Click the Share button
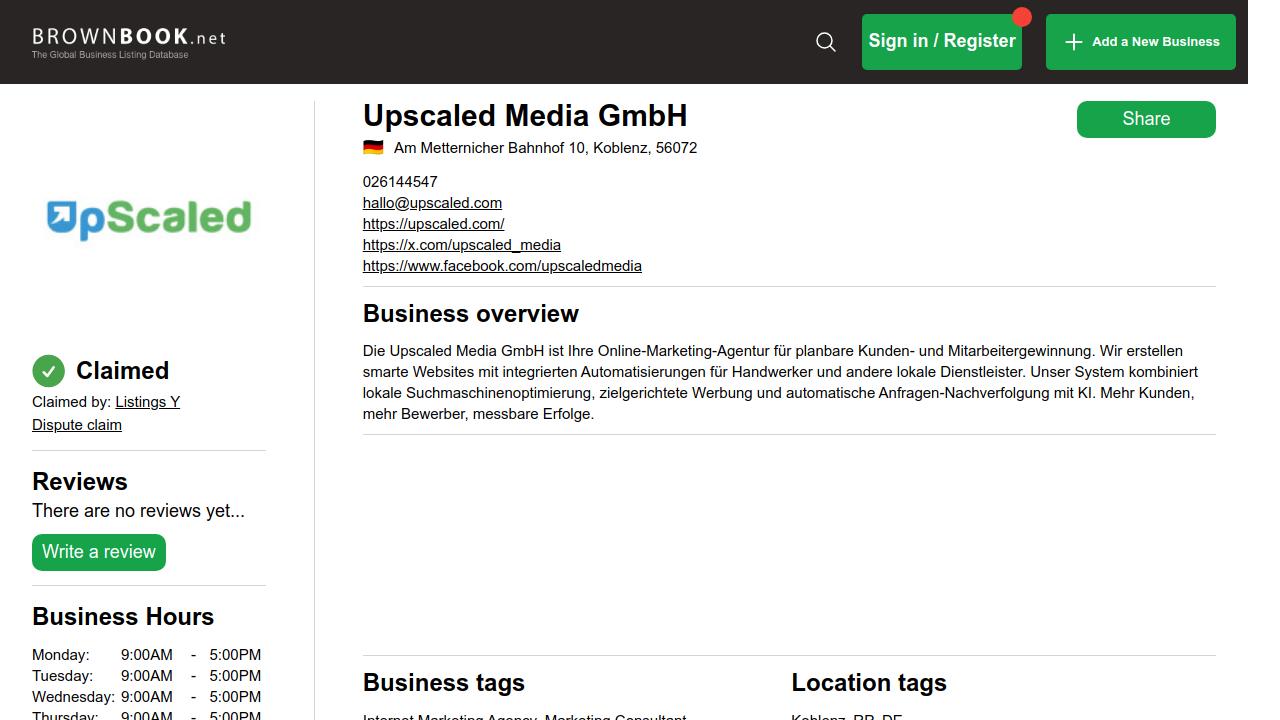 coord(1146,119)
